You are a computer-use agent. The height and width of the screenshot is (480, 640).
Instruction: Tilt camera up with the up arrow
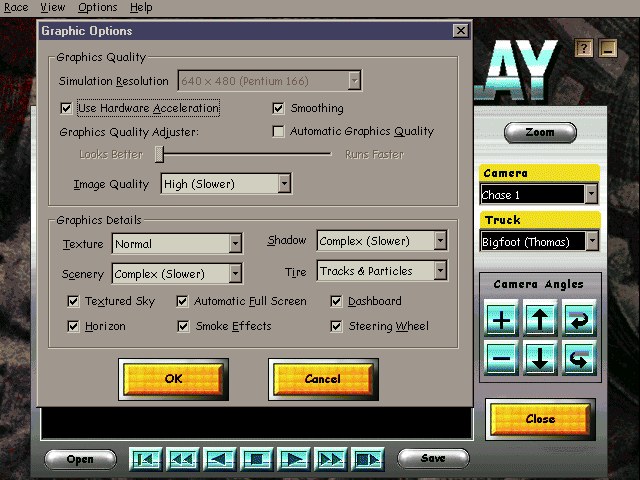tap(540, 319)
